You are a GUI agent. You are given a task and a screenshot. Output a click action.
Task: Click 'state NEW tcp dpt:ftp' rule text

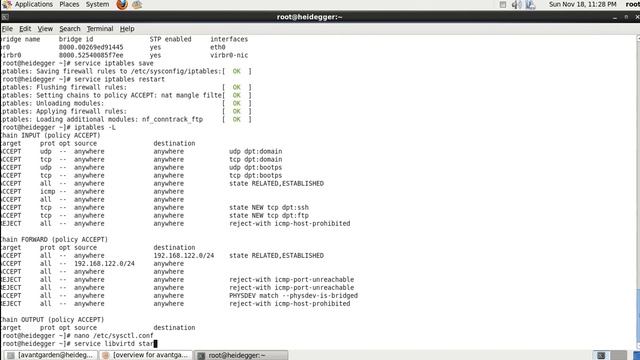point(269,216)
